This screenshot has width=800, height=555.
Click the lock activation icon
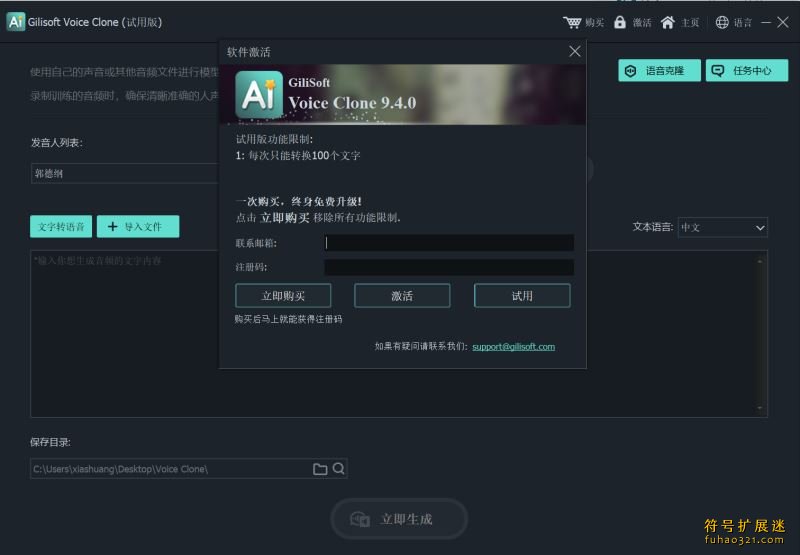point(619,22)
